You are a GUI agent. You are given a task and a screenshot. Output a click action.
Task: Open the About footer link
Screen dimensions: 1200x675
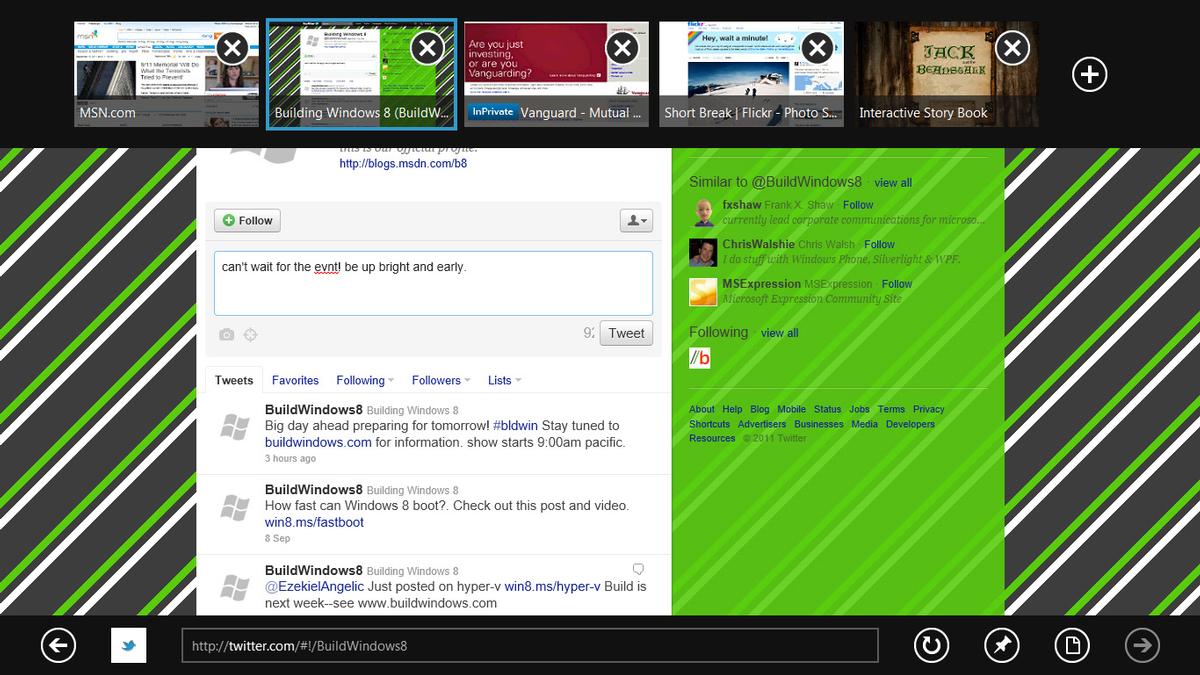(702, 409)
